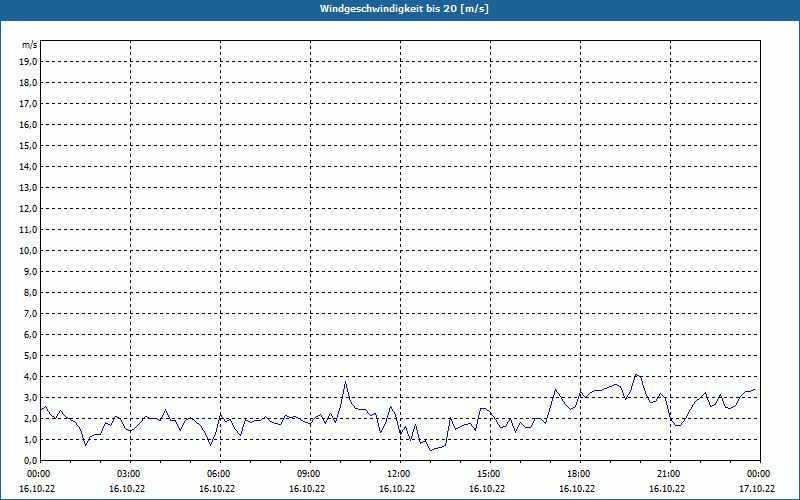Click the 14,0 y-axis label
Screen dimensions: 800x500
pos(29,167)
